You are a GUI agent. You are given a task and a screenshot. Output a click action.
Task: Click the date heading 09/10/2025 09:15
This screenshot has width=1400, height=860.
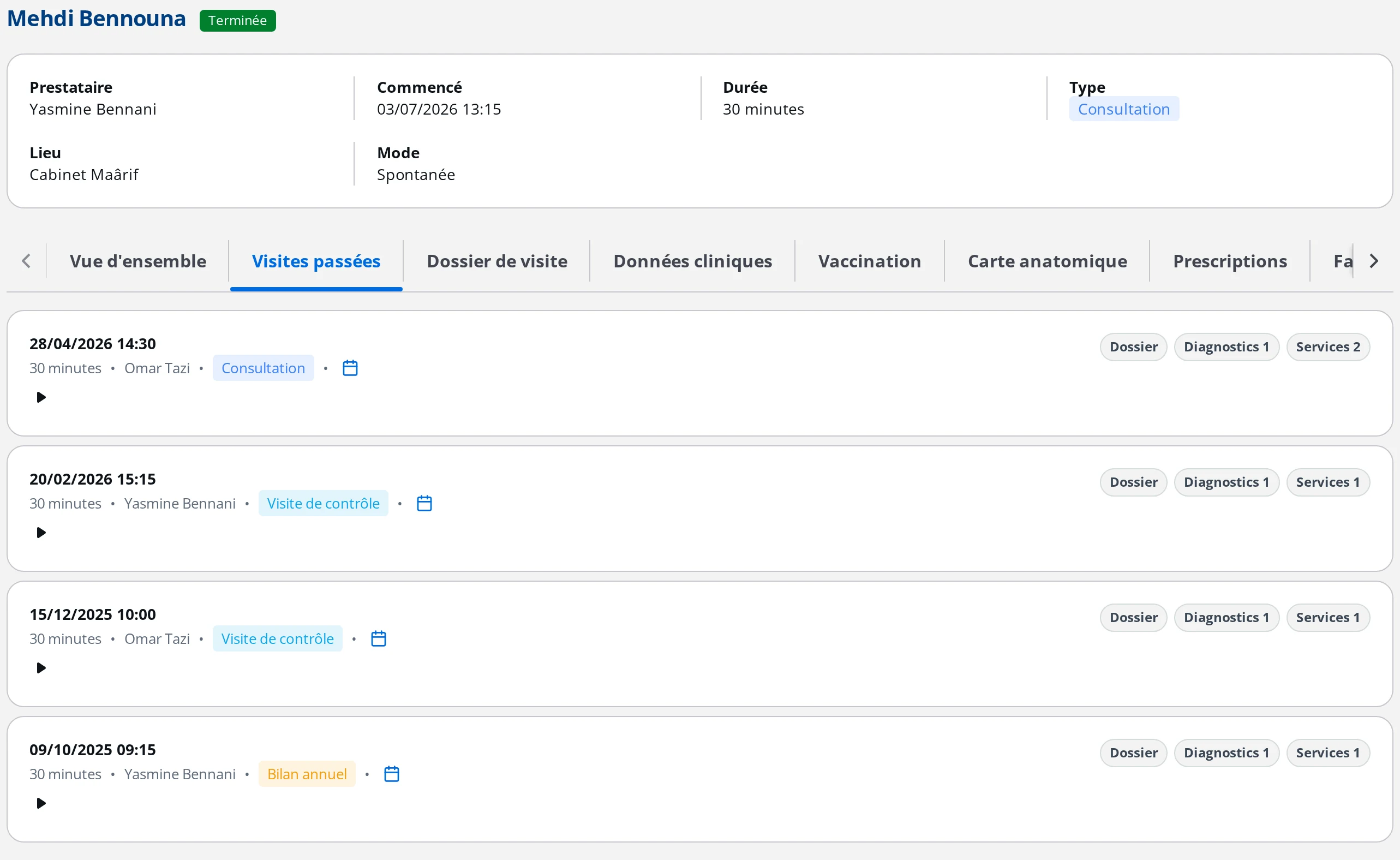coord(93,750)
